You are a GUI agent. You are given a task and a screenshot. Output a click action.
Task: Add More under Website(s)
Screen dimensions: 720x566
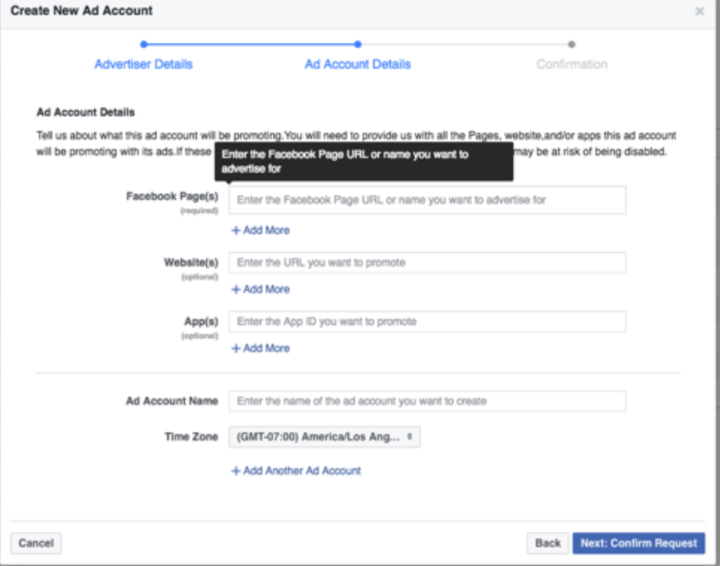(260, 289)
